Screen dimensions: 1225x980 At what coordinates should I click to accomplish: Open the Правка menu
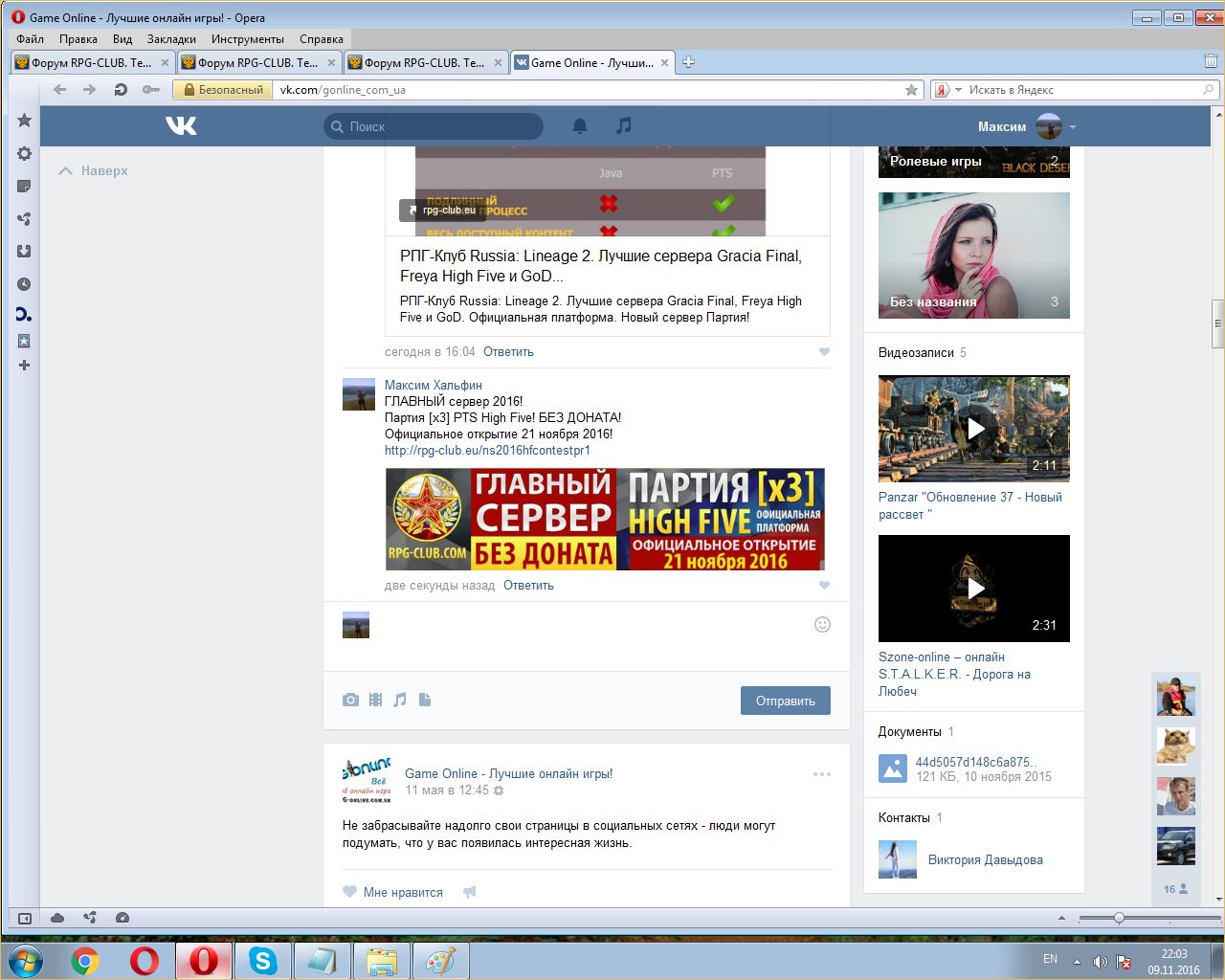(78, 39)
